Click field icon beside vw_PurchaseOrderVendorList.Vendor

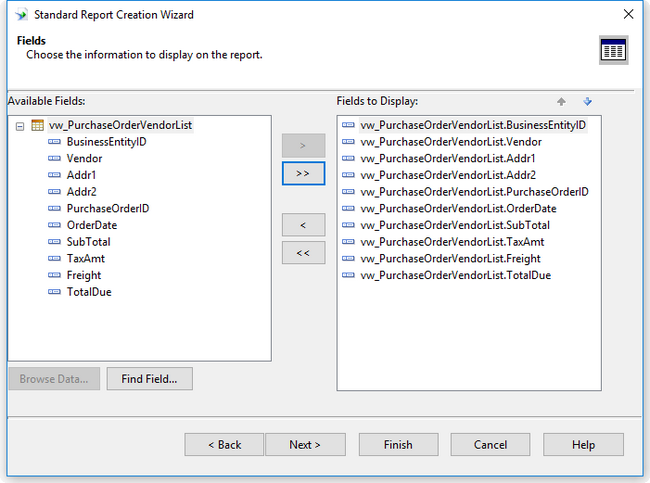coord(348,142)
